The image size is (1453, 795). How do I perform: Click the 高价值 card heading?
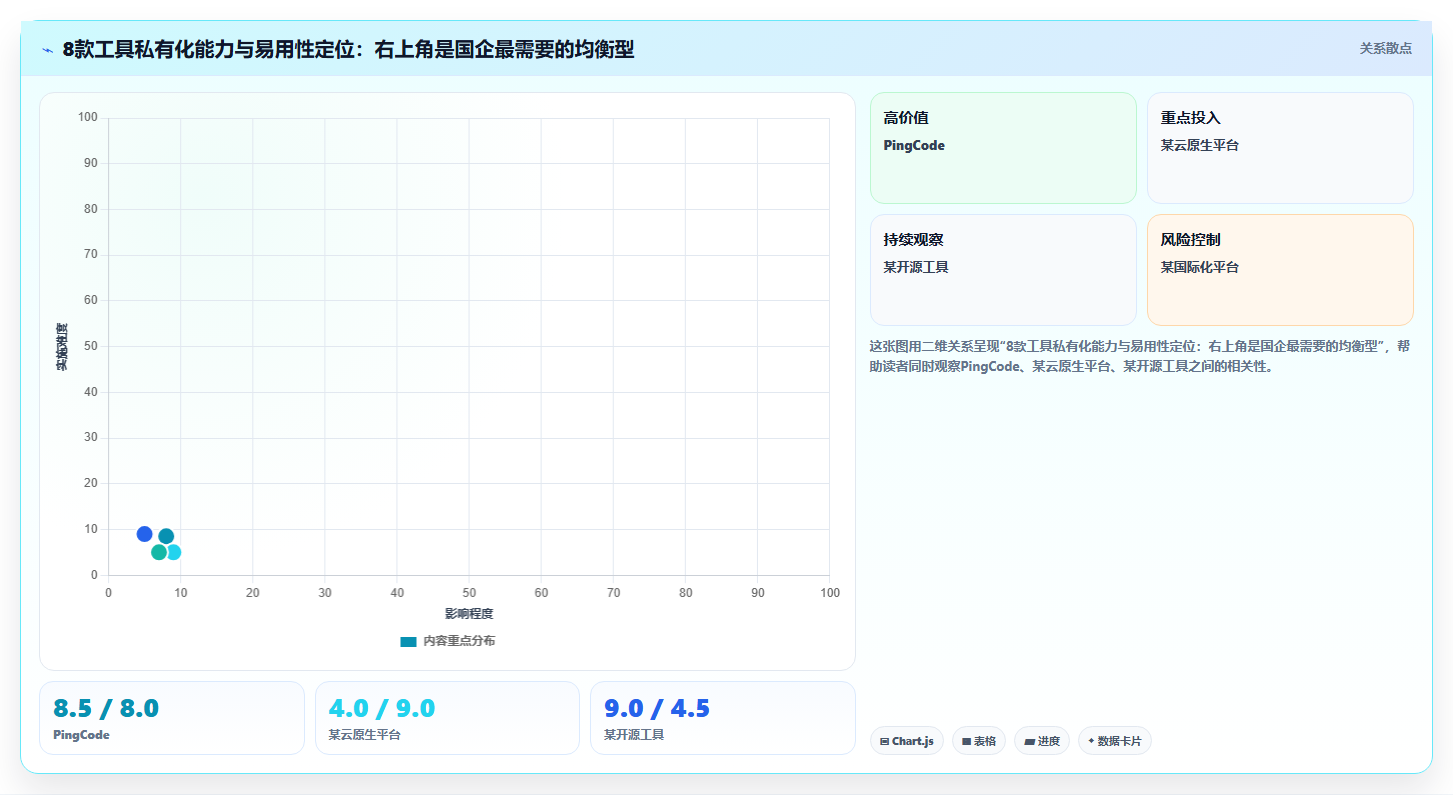[x=906, y=118]
